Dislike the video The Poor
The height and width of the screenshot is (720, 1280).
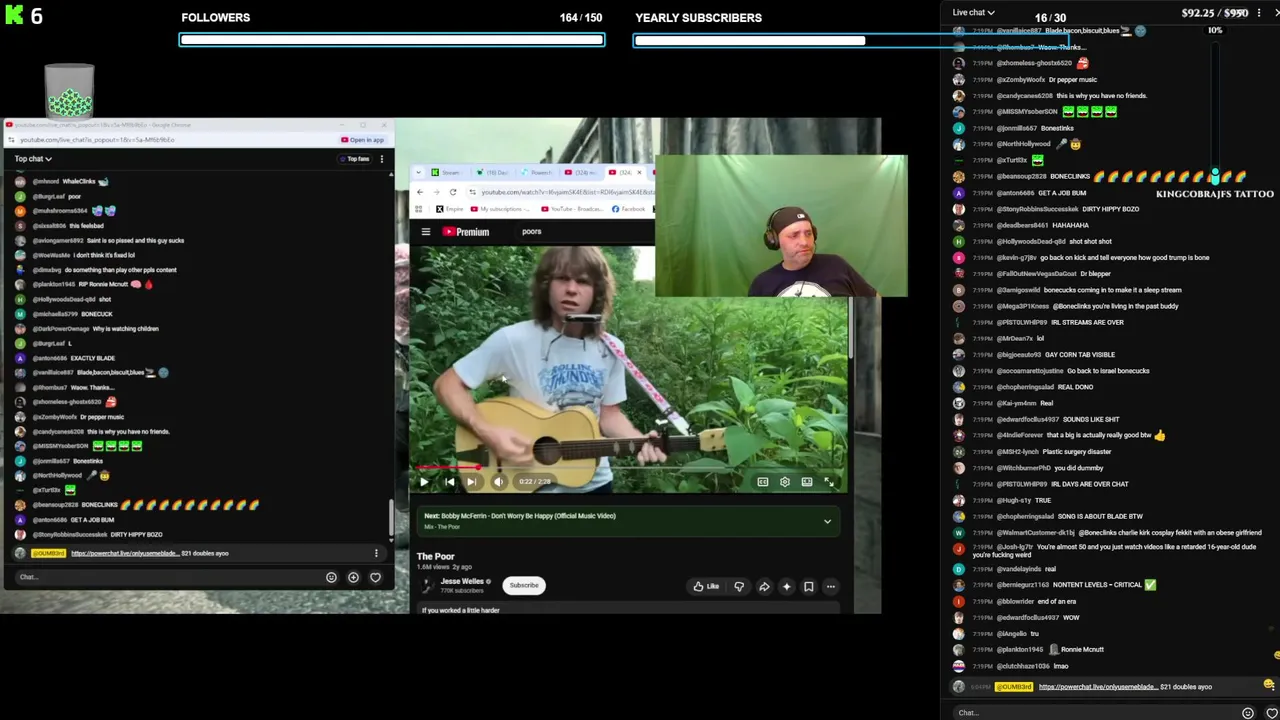pos(739,587)
